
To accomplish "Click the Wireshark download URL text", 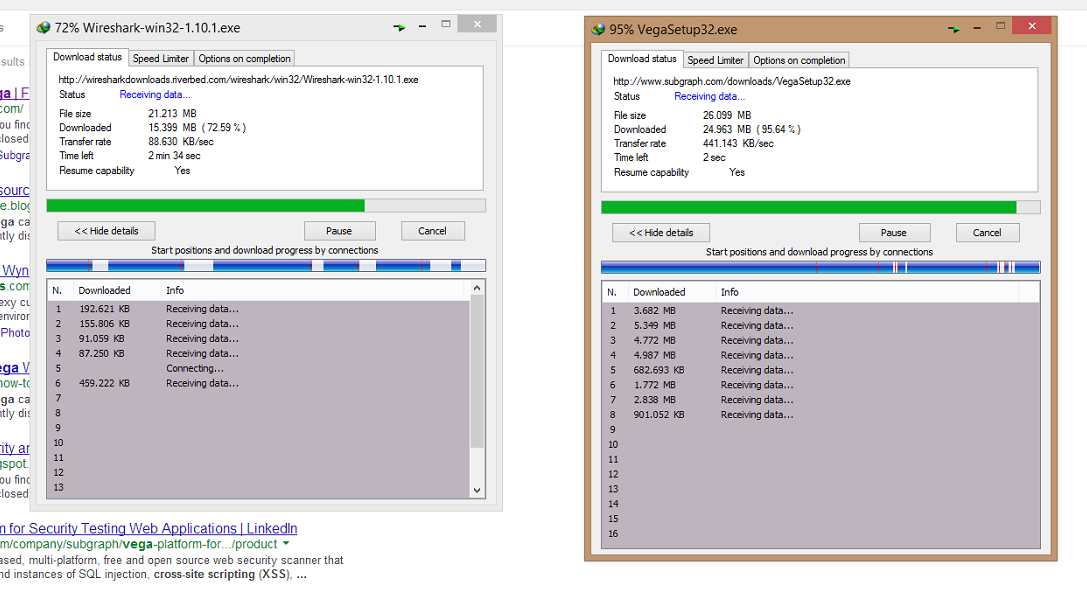I will coord(238,80).
